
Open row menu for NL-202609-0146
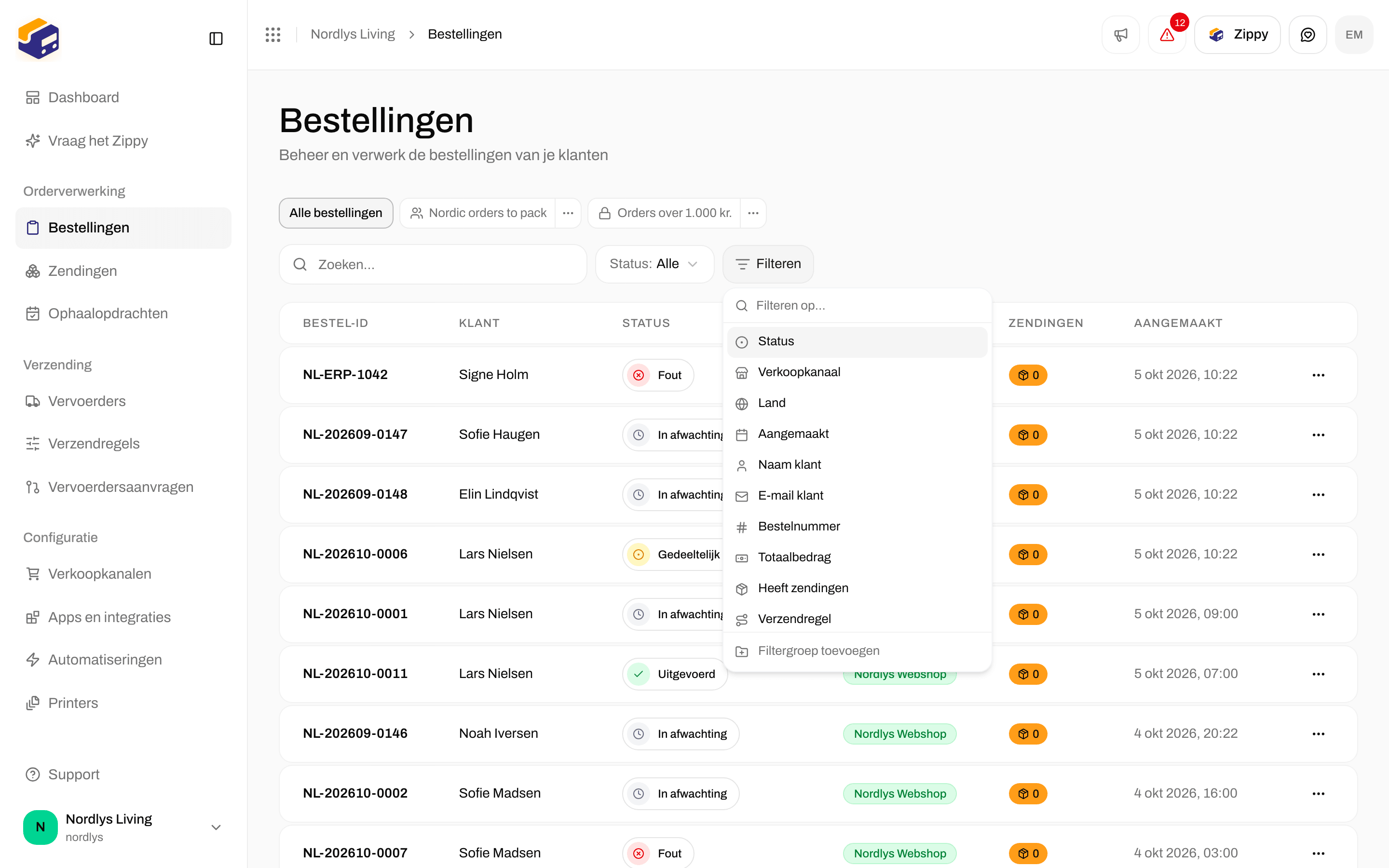[1318, 733]
